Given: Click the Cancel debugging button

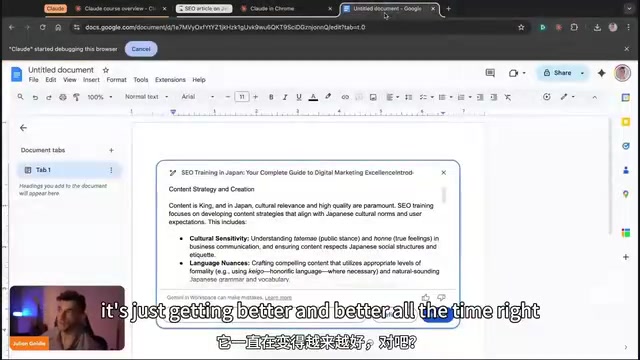Looking at the screenshot, I should point(141,49).
